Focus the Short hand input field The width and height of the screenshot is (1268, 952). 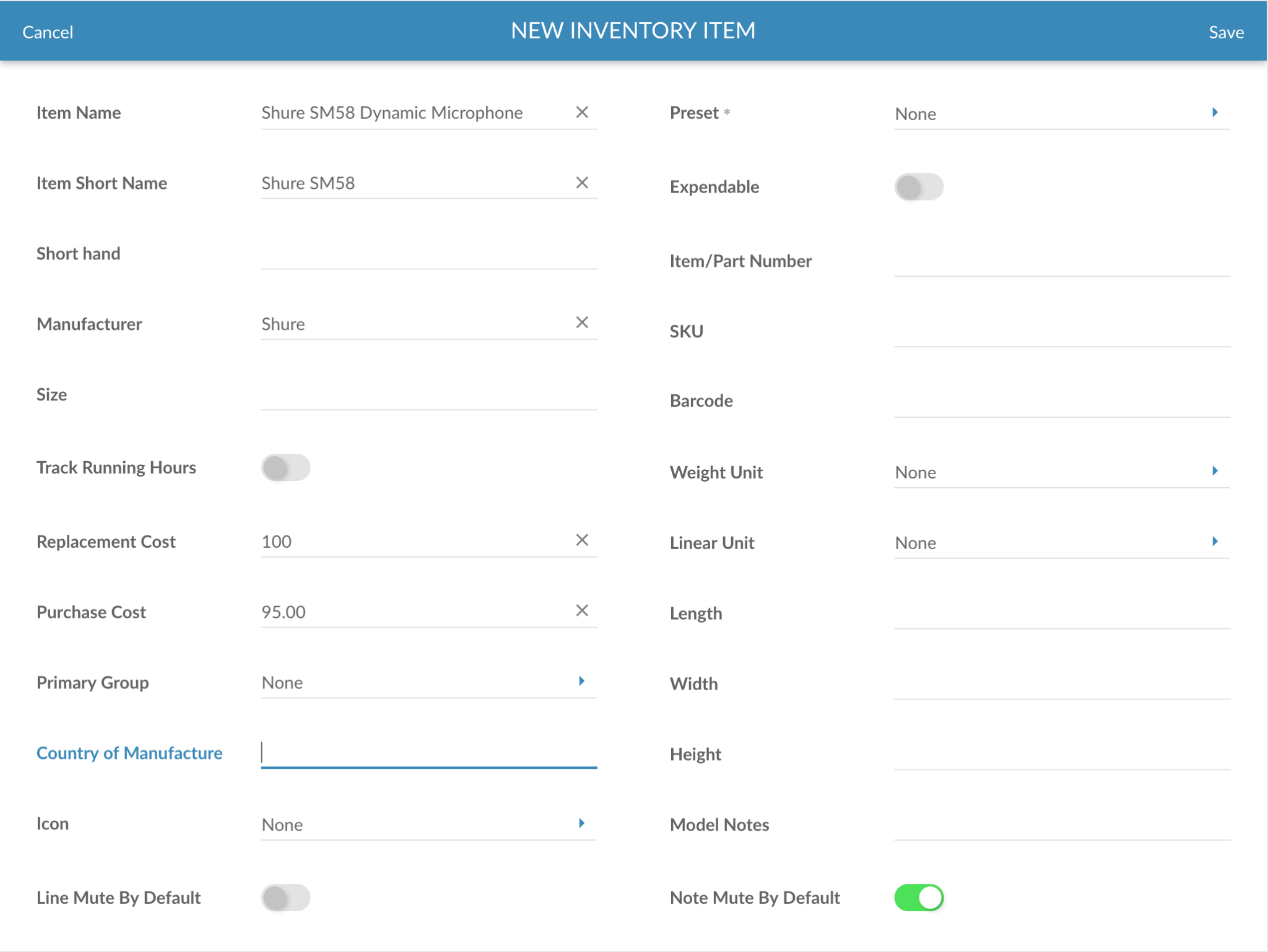pos(428,254)
